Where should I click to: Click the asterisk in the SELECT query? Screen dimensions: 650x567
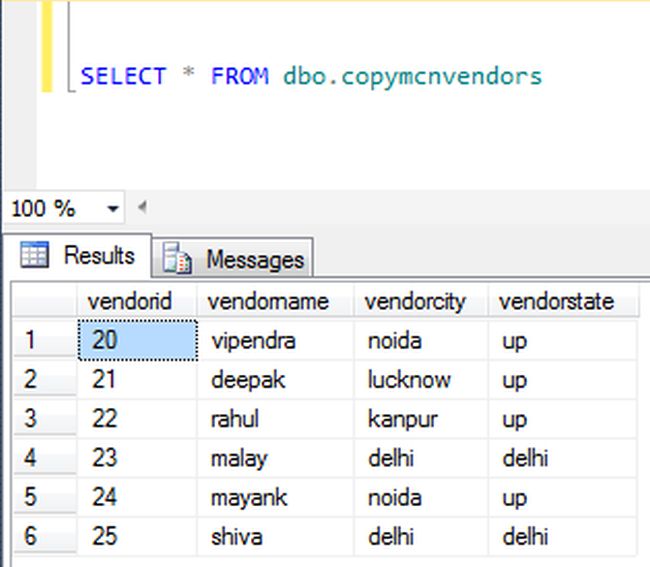click(189, 73)
